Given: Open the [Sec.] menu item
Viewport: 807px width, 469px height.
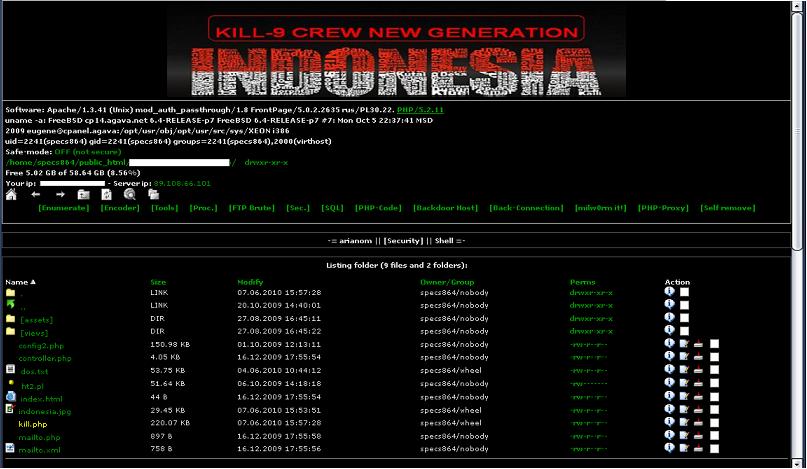Looking at the screenshot, I should (x=298, y=208).
